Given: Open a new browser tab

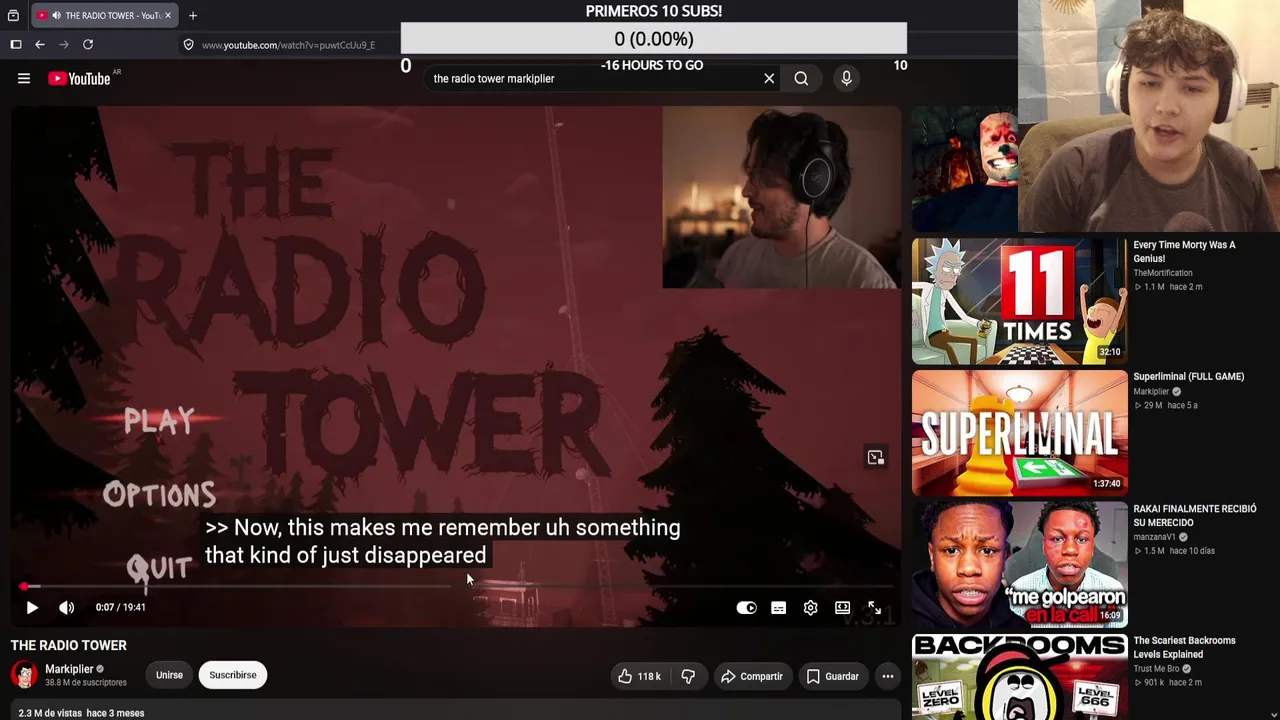Looking at the screenshot, I should tap(193, 16).
